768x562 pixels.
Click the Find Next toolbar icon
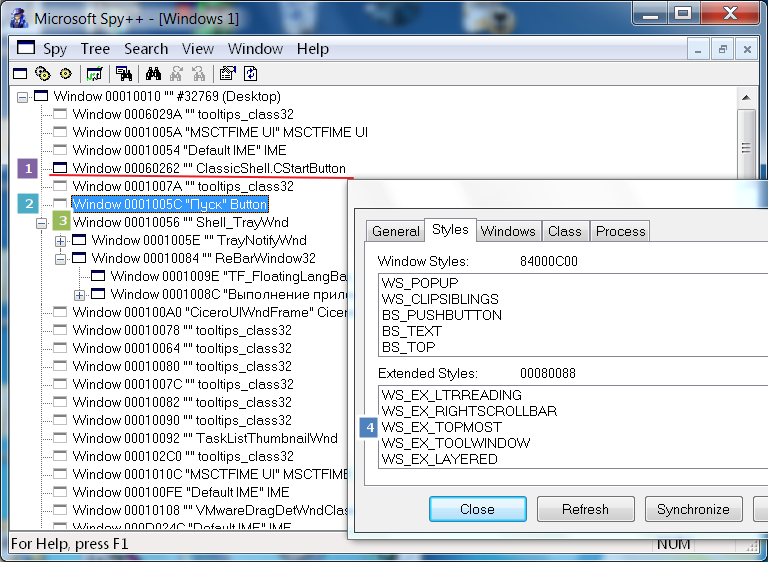pos(176,74)
